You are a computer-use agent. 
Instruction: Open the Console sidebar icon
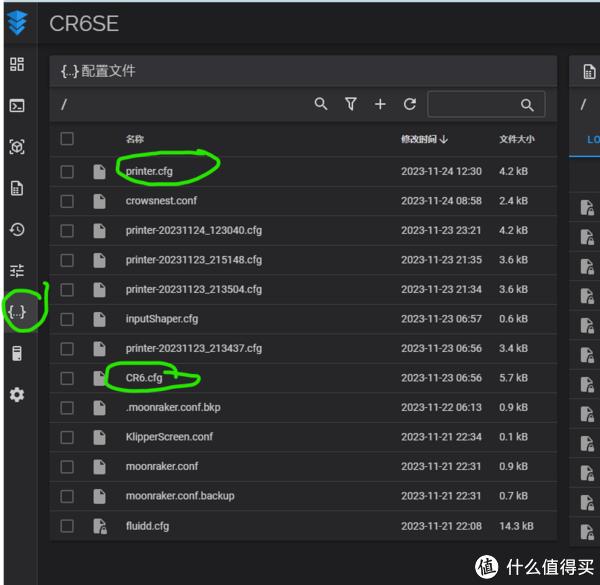coord(17,106)
